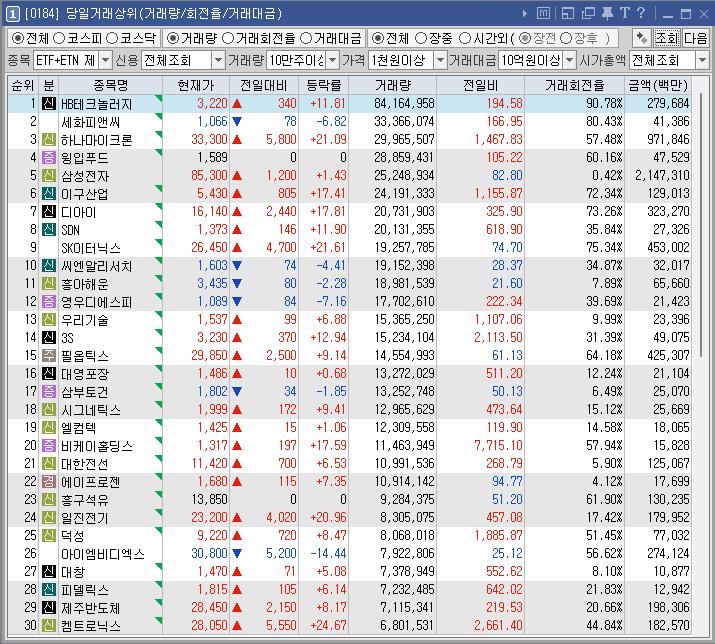Select the 장중 radio button
This screenshot has height=644, width=715.
tap(421, 38)
